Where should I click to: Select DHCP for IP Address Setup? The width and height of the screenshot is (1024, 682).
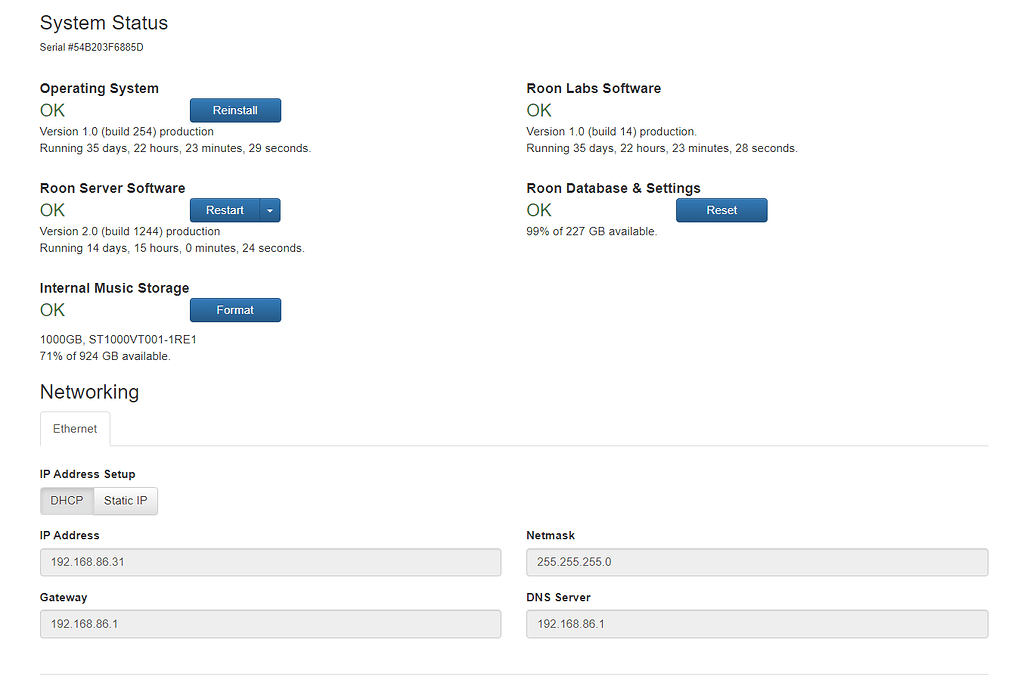66,500
